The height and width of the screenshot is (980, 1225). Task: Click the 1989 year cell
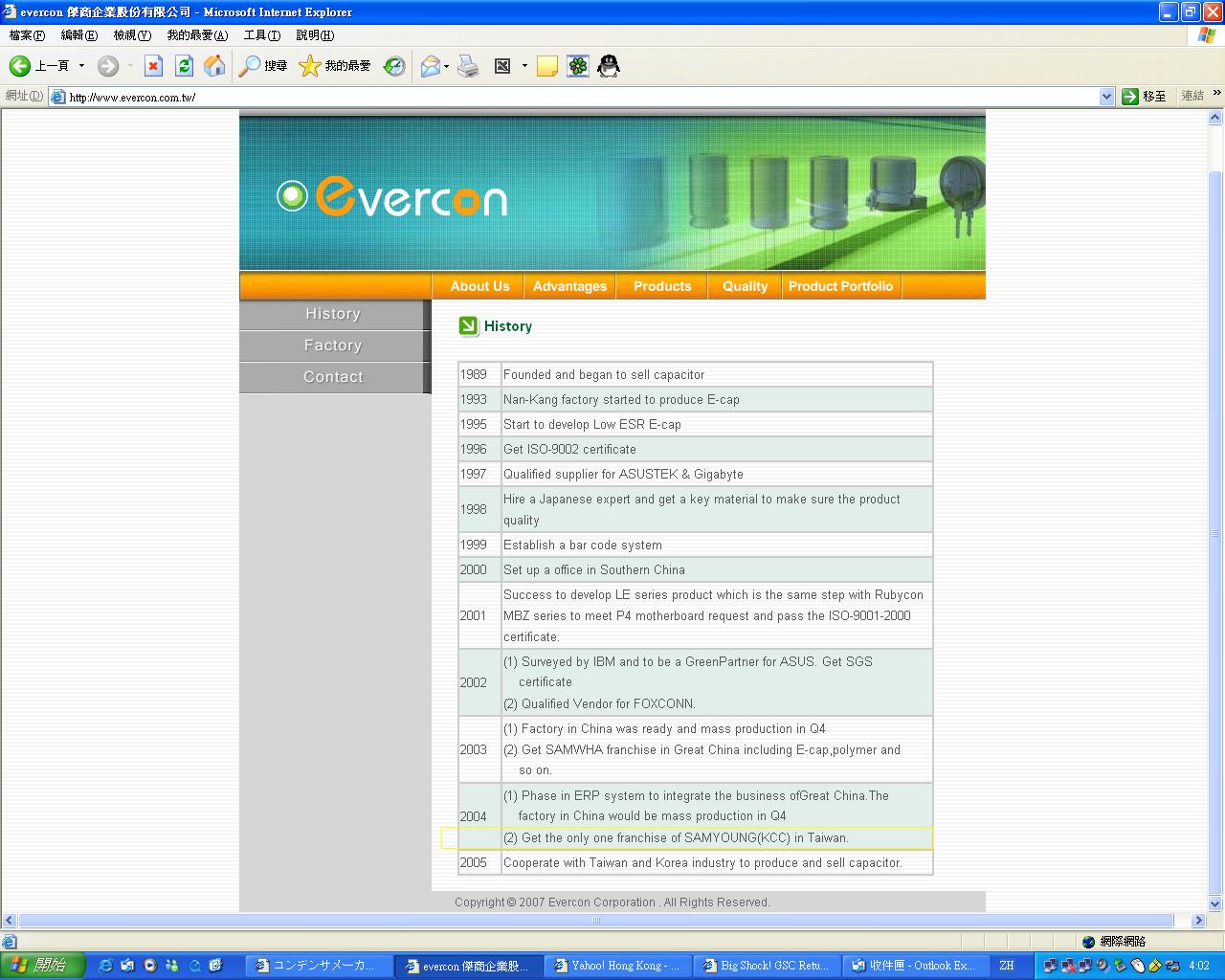pyautogui.click(x=479, y=375)
